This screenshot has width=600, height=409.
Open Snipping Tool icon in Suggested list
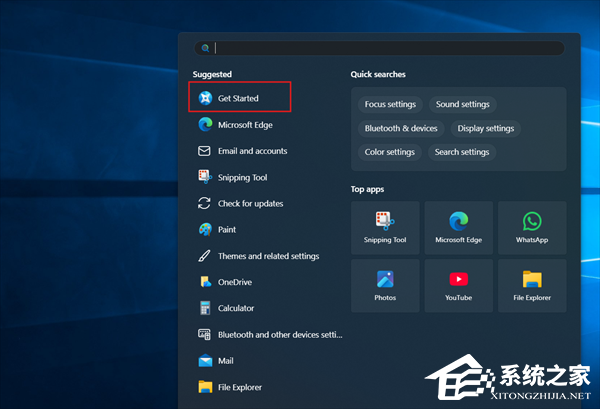pos(205,177)
